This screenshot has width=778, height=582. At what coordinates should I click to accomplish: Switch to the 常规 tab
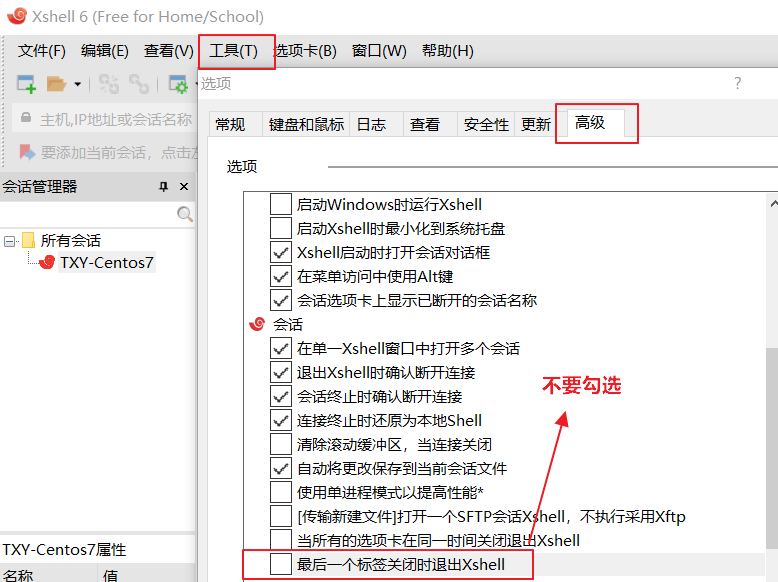coord(235,124)
